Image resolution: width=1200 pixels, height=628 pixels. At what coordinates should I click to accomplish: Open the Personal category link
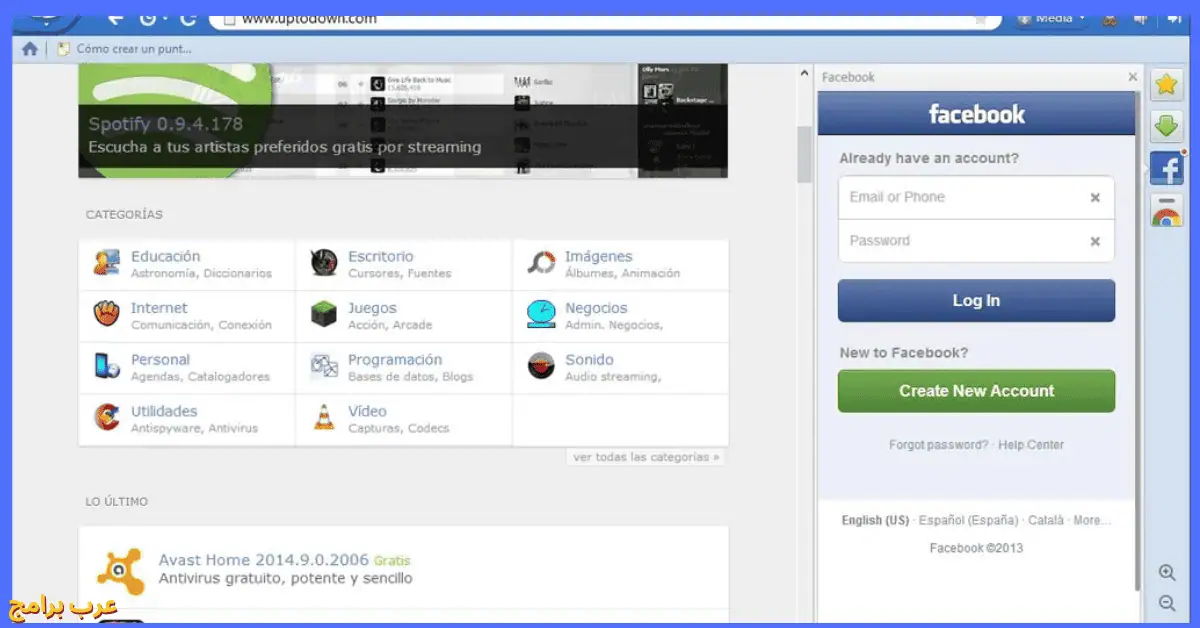160,359
